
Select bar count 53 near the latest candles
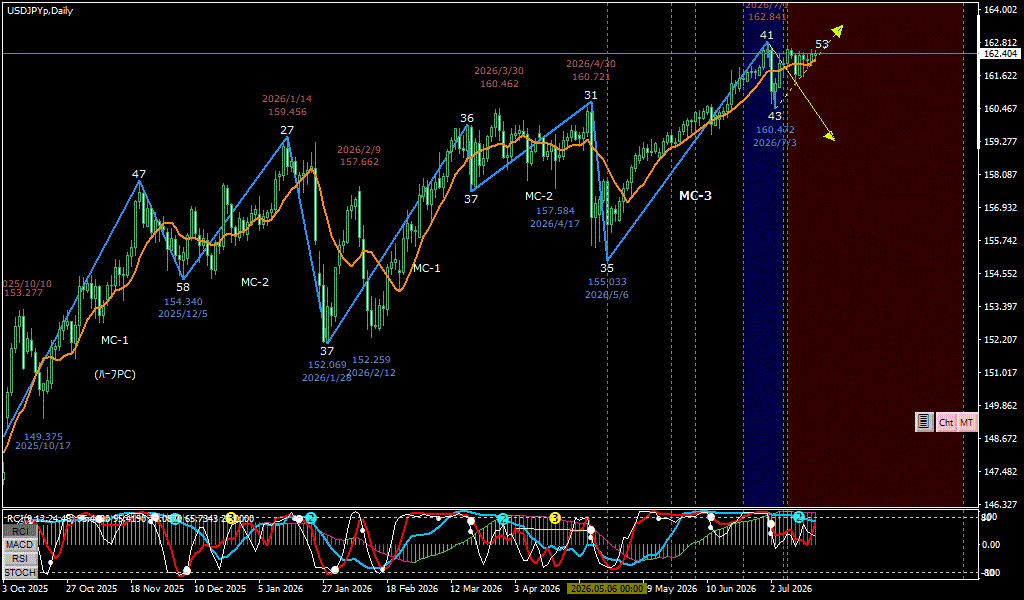822,44
